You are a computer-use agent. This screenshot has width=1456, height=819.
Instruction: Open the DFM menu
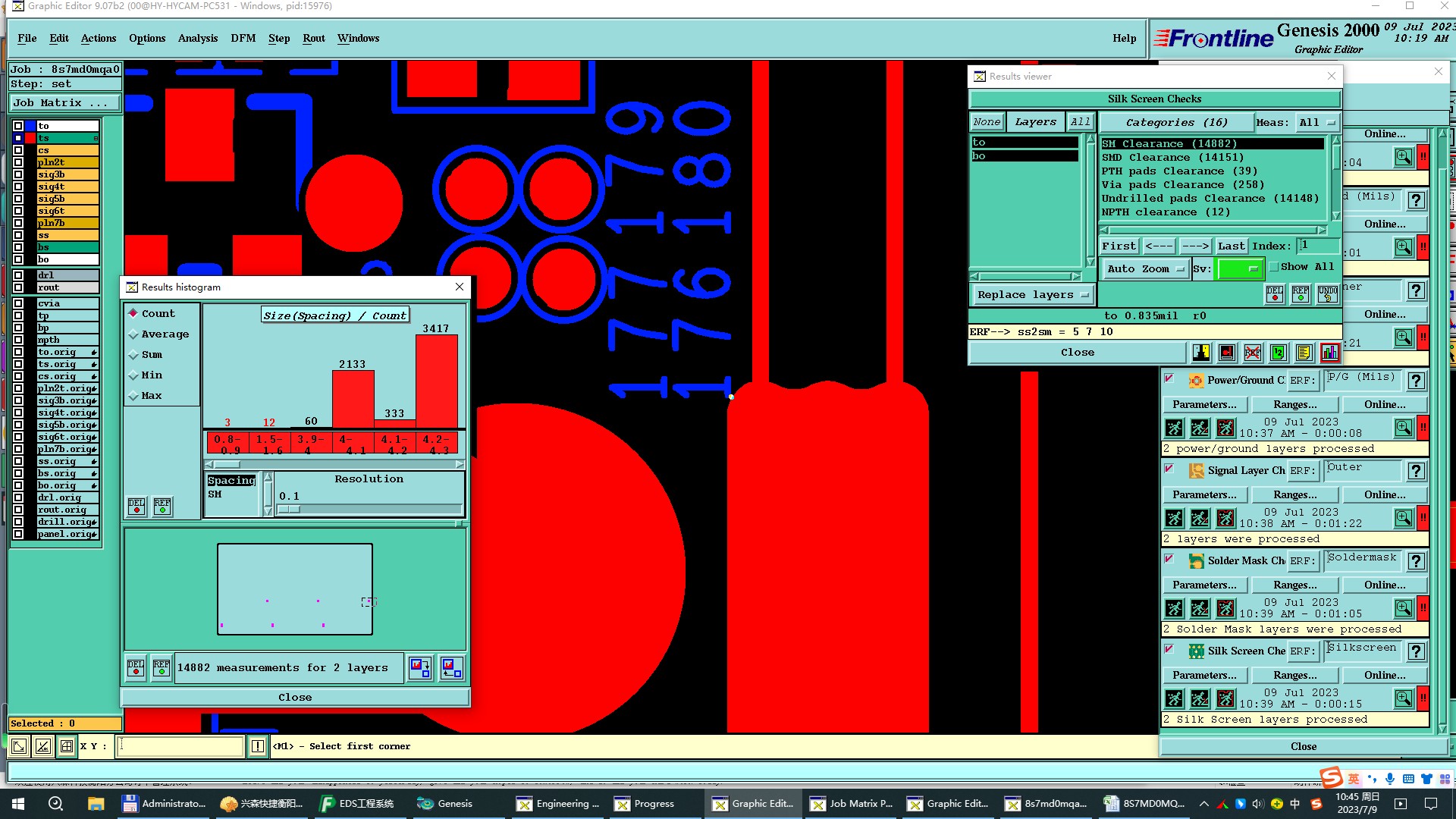click(243, 39)
